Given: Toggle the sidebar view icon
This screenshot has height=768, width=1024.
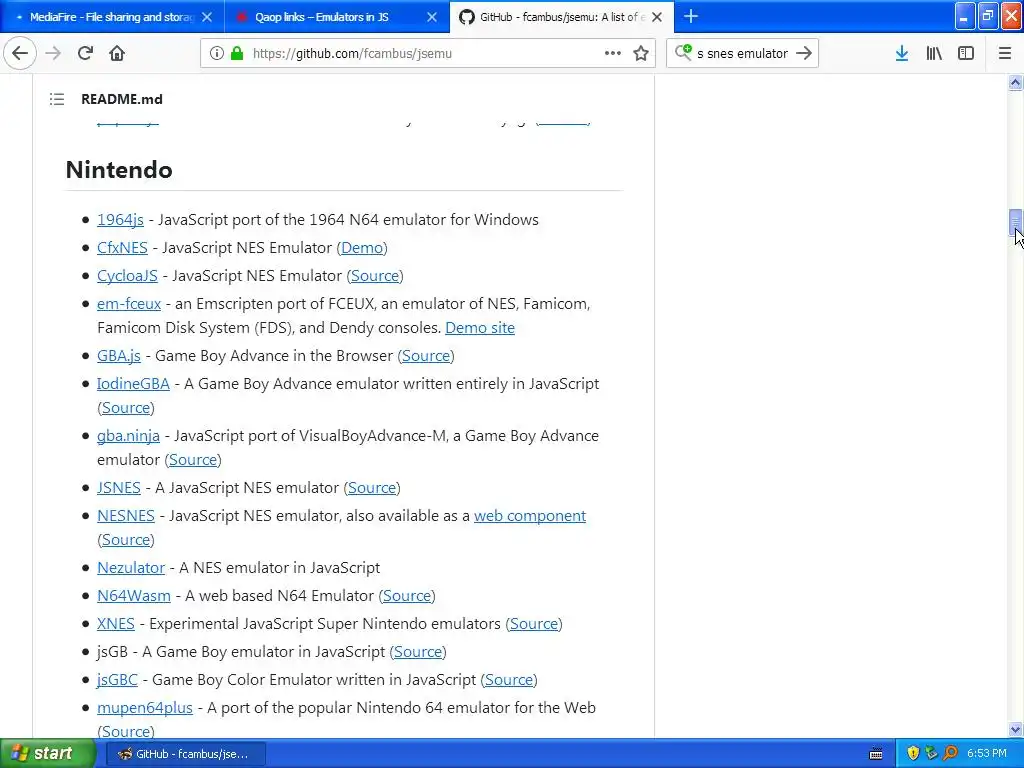Looking at the screenshot, I should [x=966, y=53].
